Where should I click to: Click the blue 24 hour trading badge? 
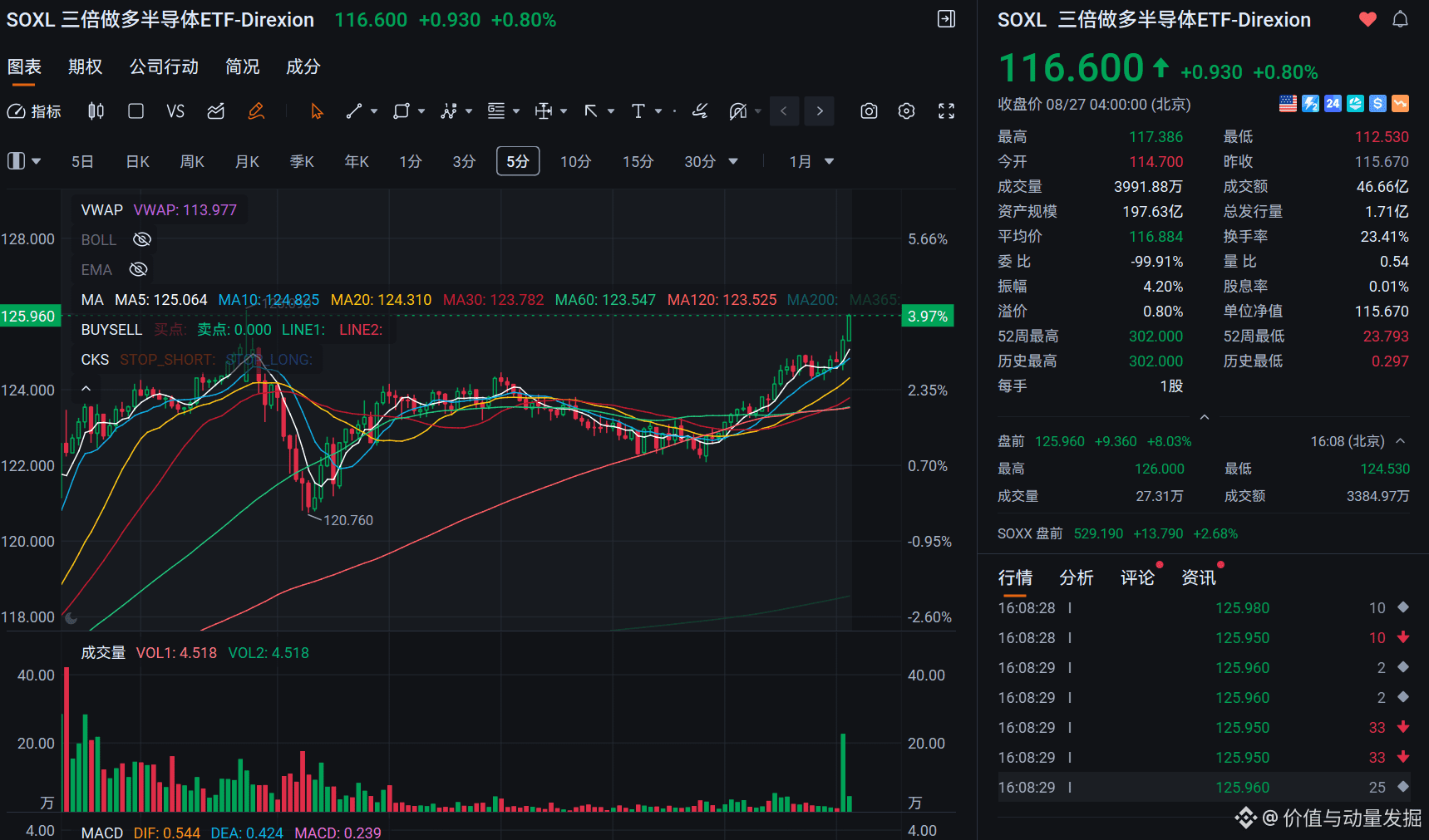[x=1333, y=104]
